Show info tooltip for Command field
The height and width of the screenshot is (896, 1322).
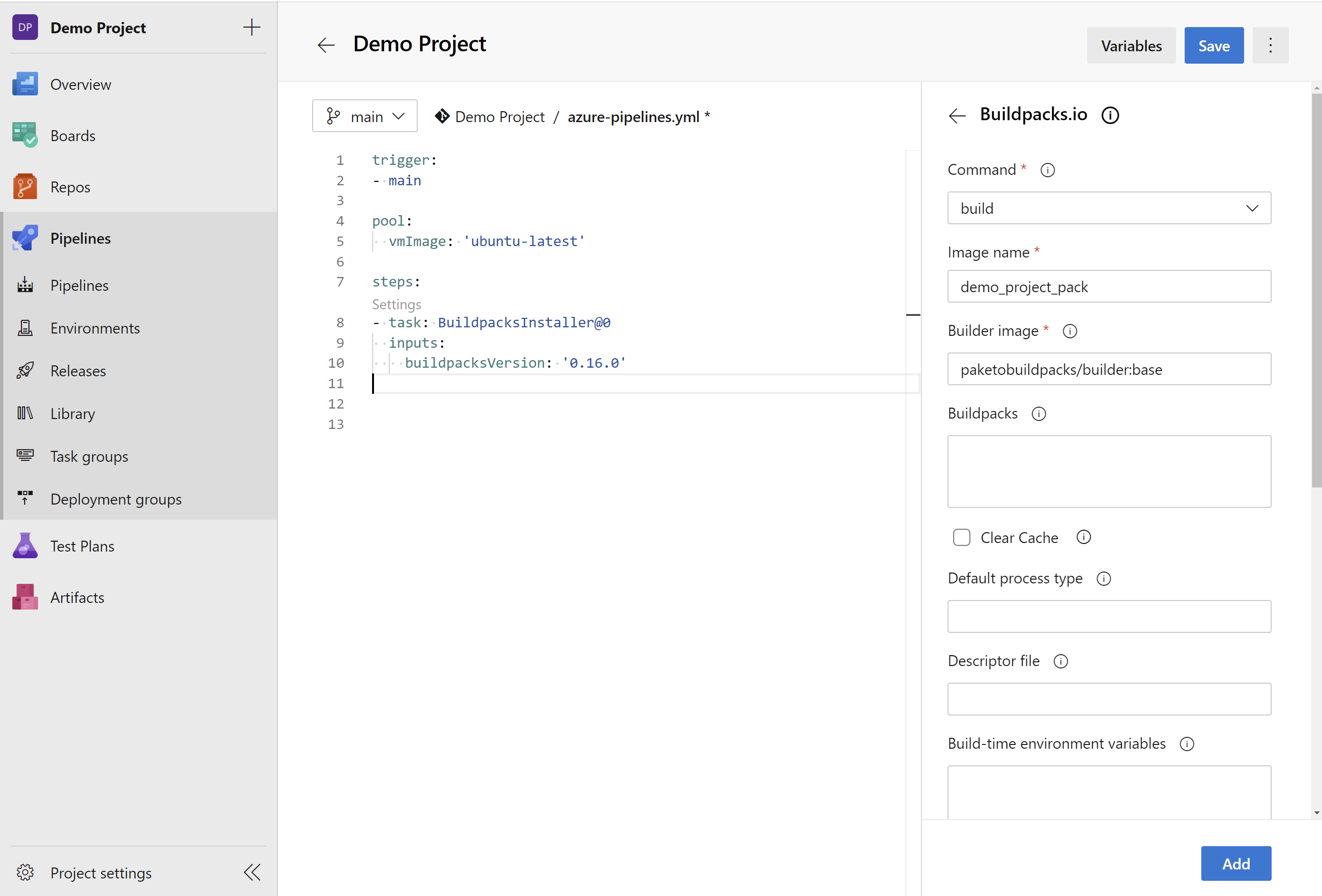(x=1047, y=170)
